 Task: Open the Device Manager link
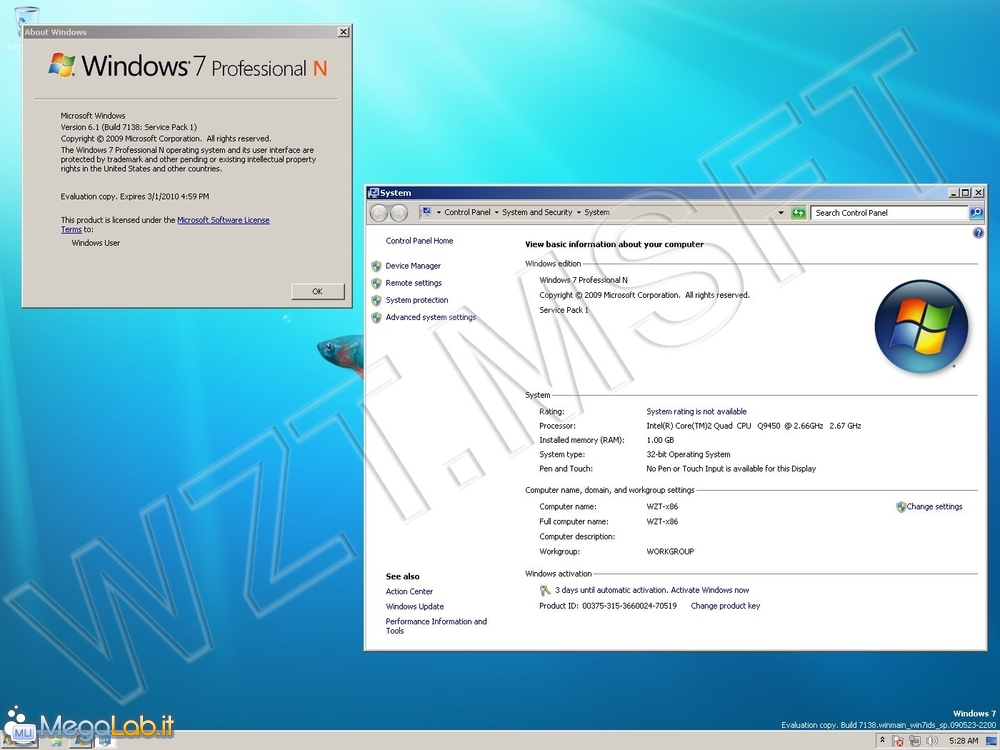(413, 266)
